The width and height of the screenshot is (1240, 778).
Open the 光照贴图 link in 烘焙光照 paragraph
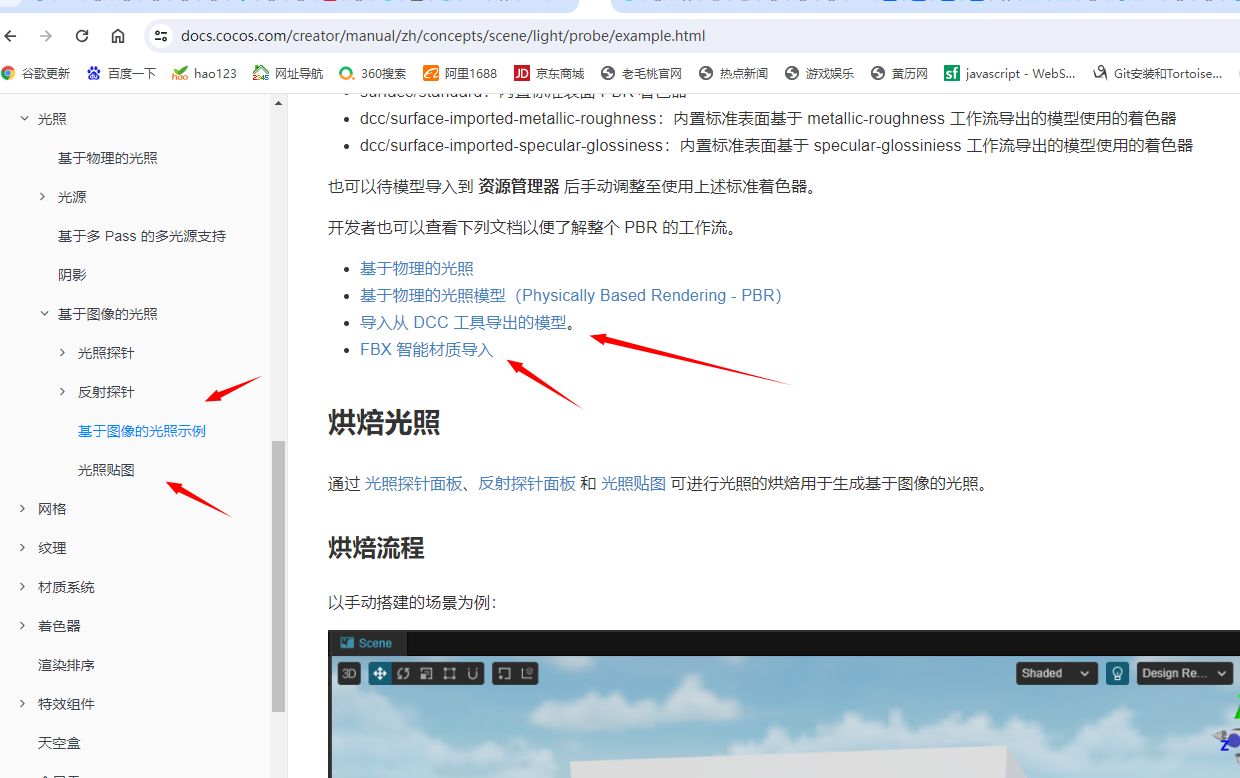(x=633, y=483)
